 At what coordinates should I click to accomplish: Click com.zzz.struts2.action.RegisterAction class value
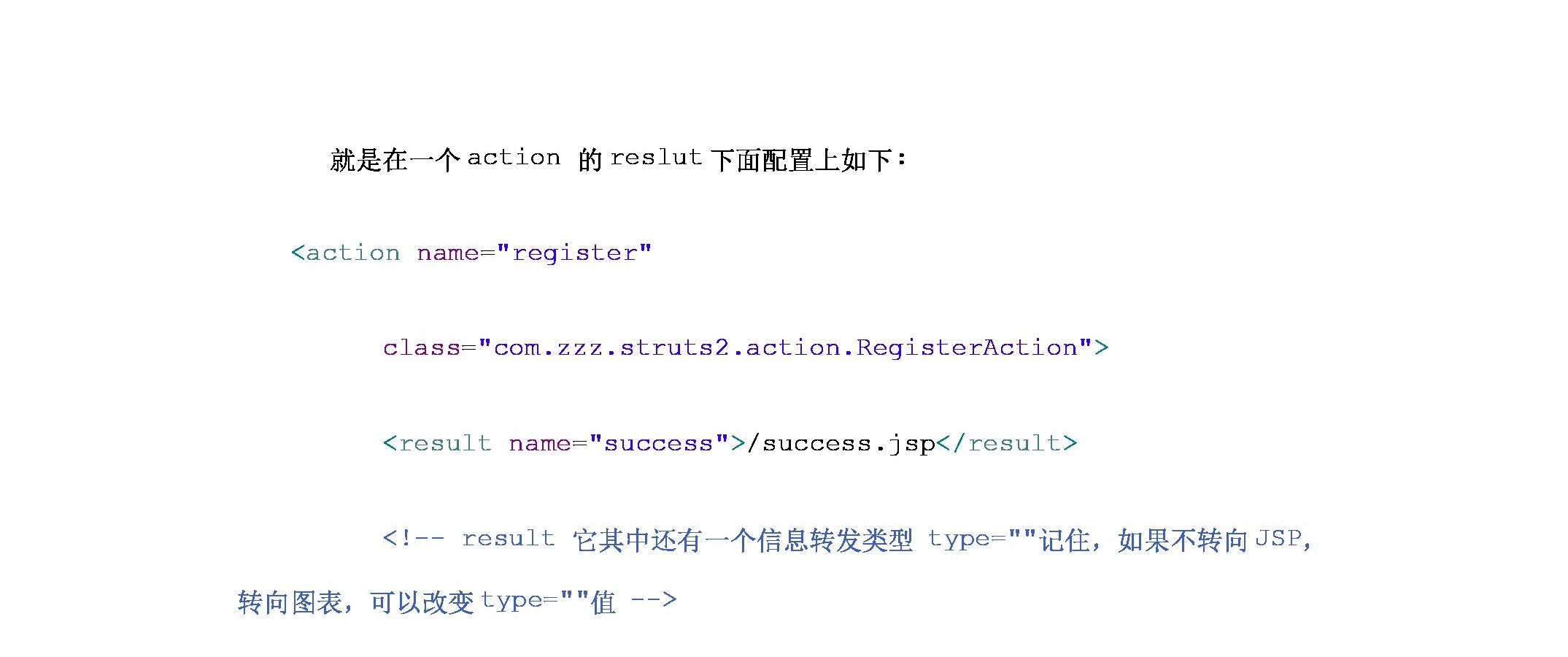(x=785, y=347)
